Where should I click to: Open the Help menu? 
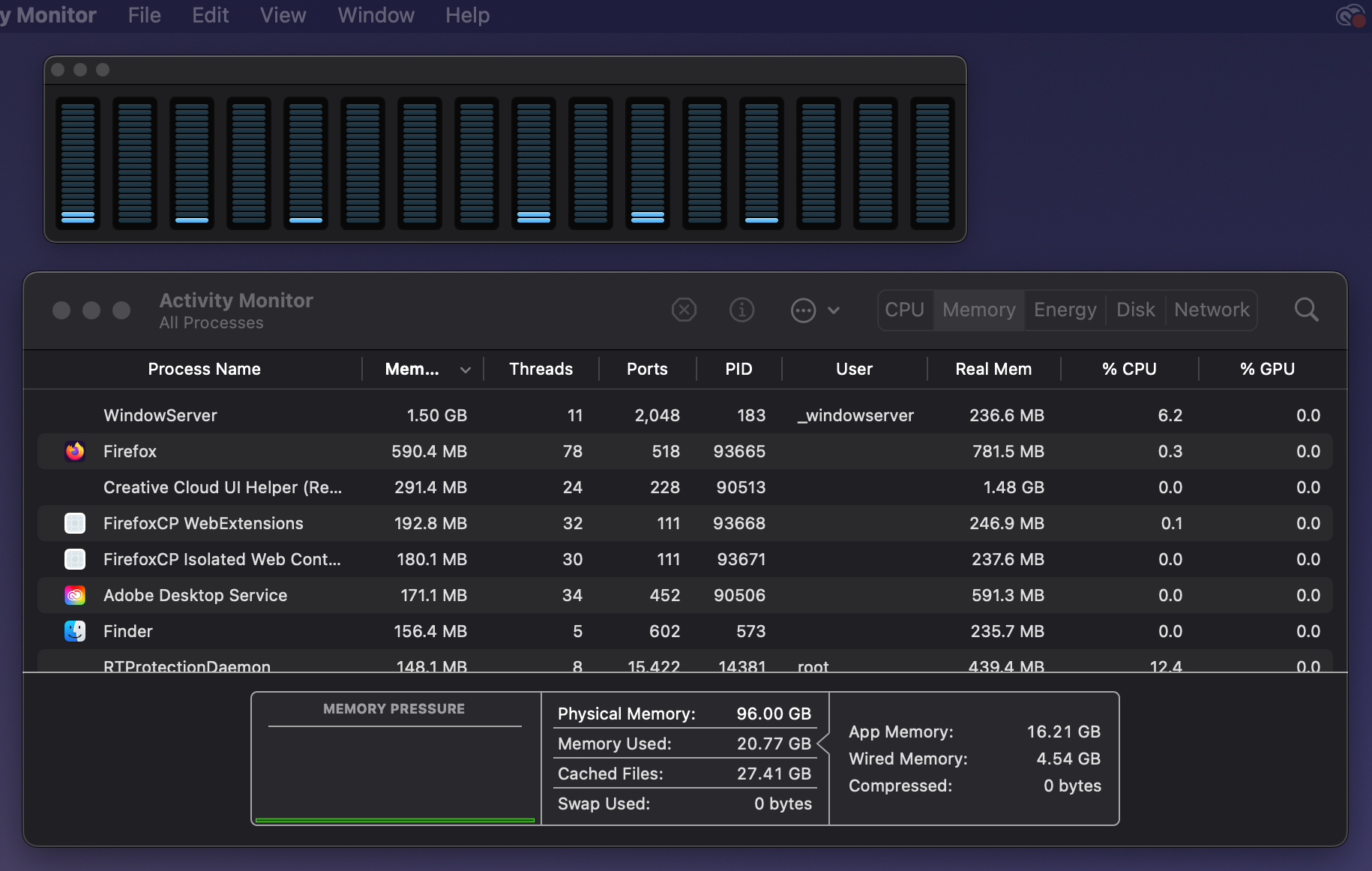[468, 15]
